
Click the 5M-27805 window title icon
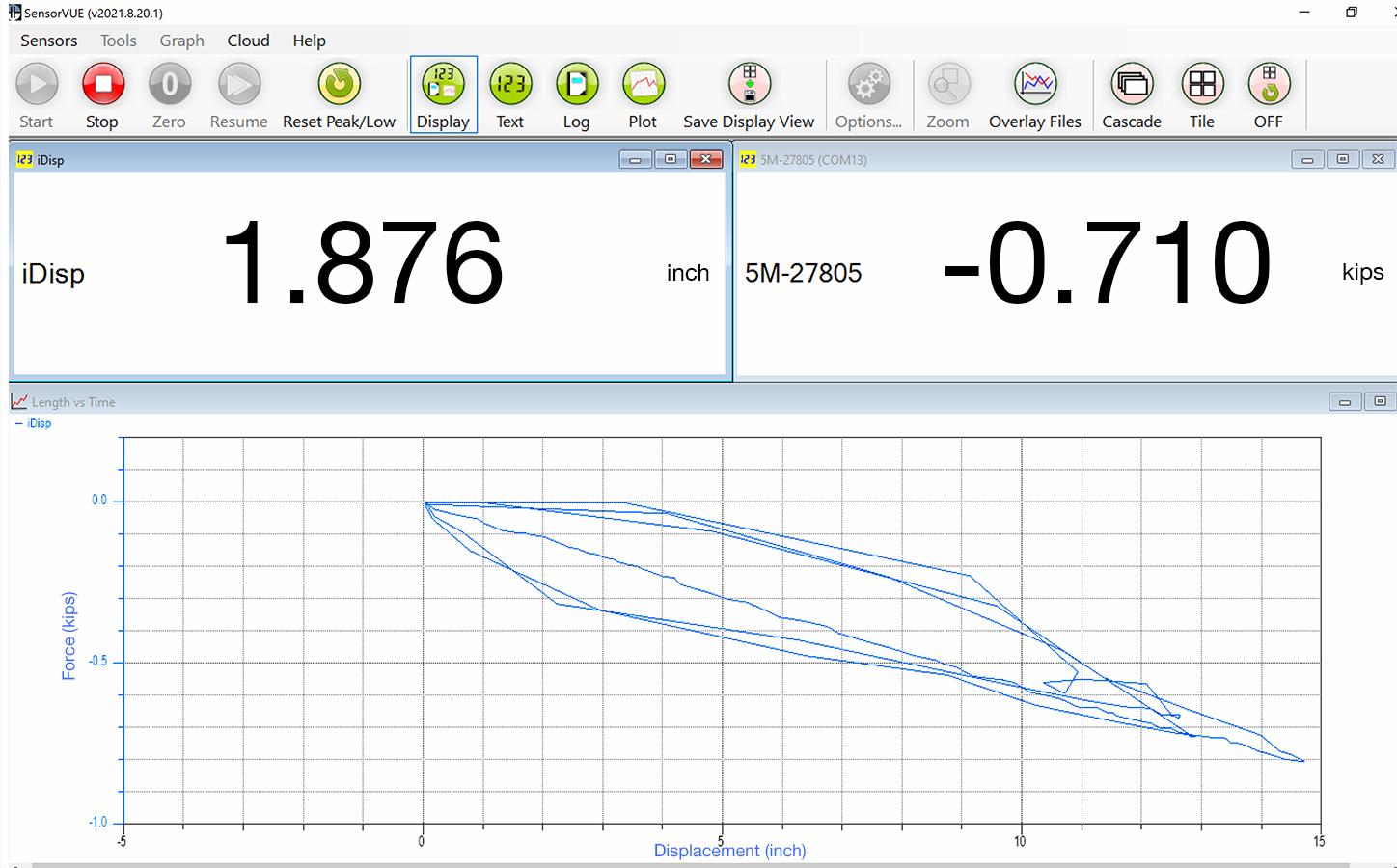[748, 159]
